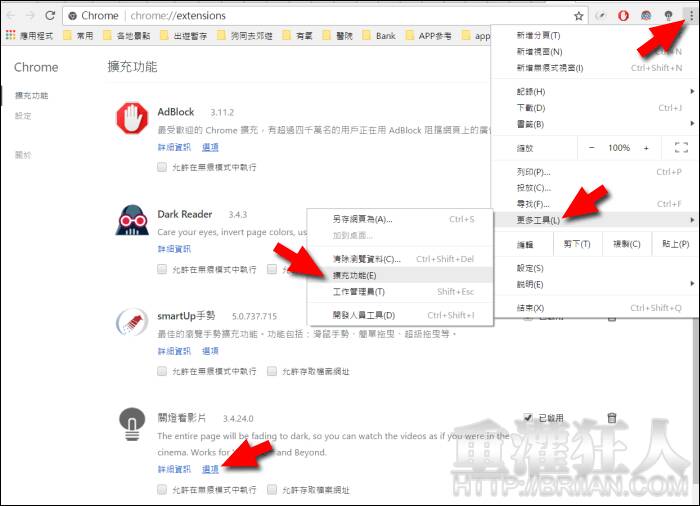Click the Dark Reader helmet icon
700x506 pixels.
coord(132,220)
